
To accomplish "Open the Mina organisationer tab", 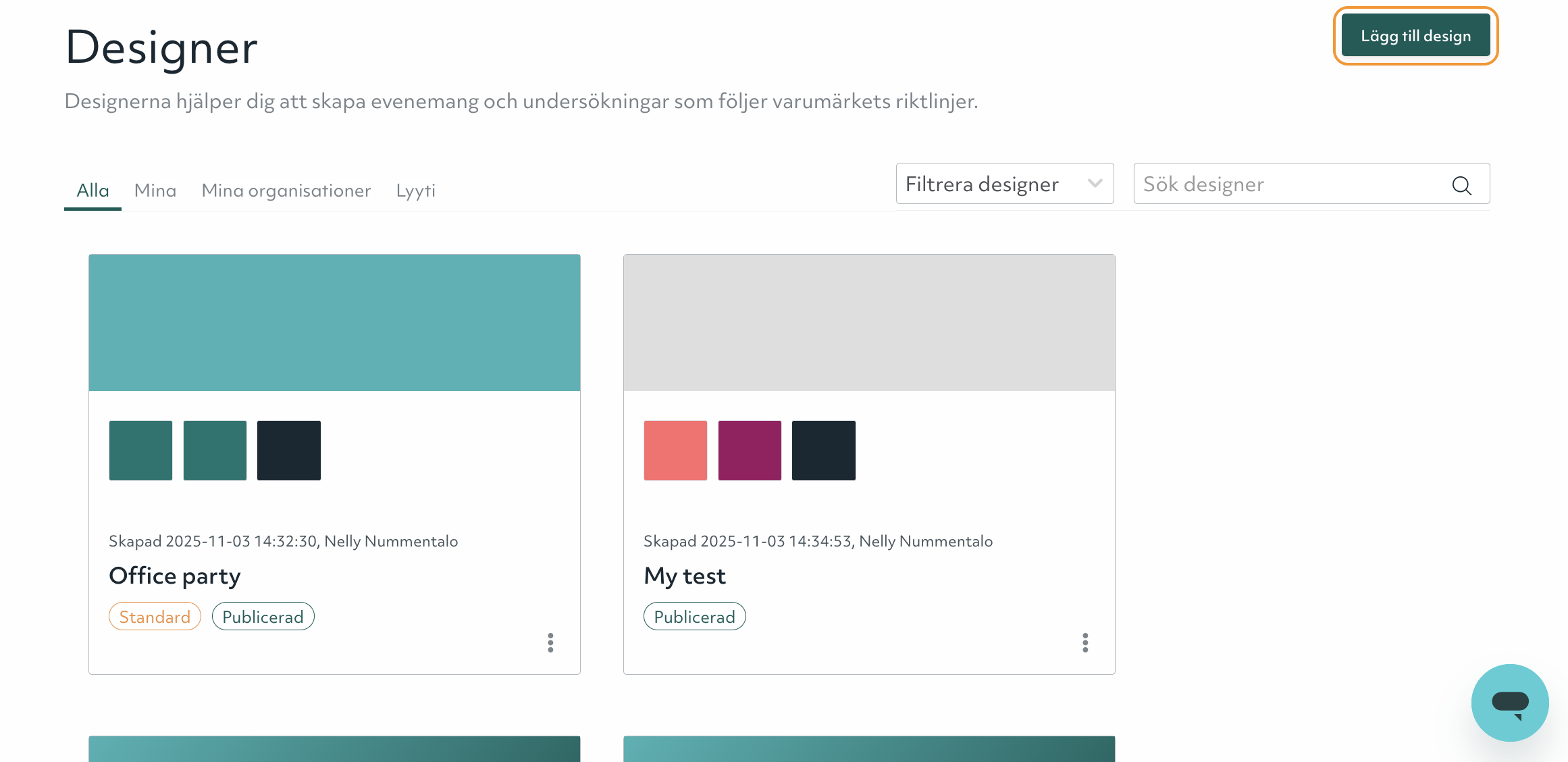I will pos(286,190).
